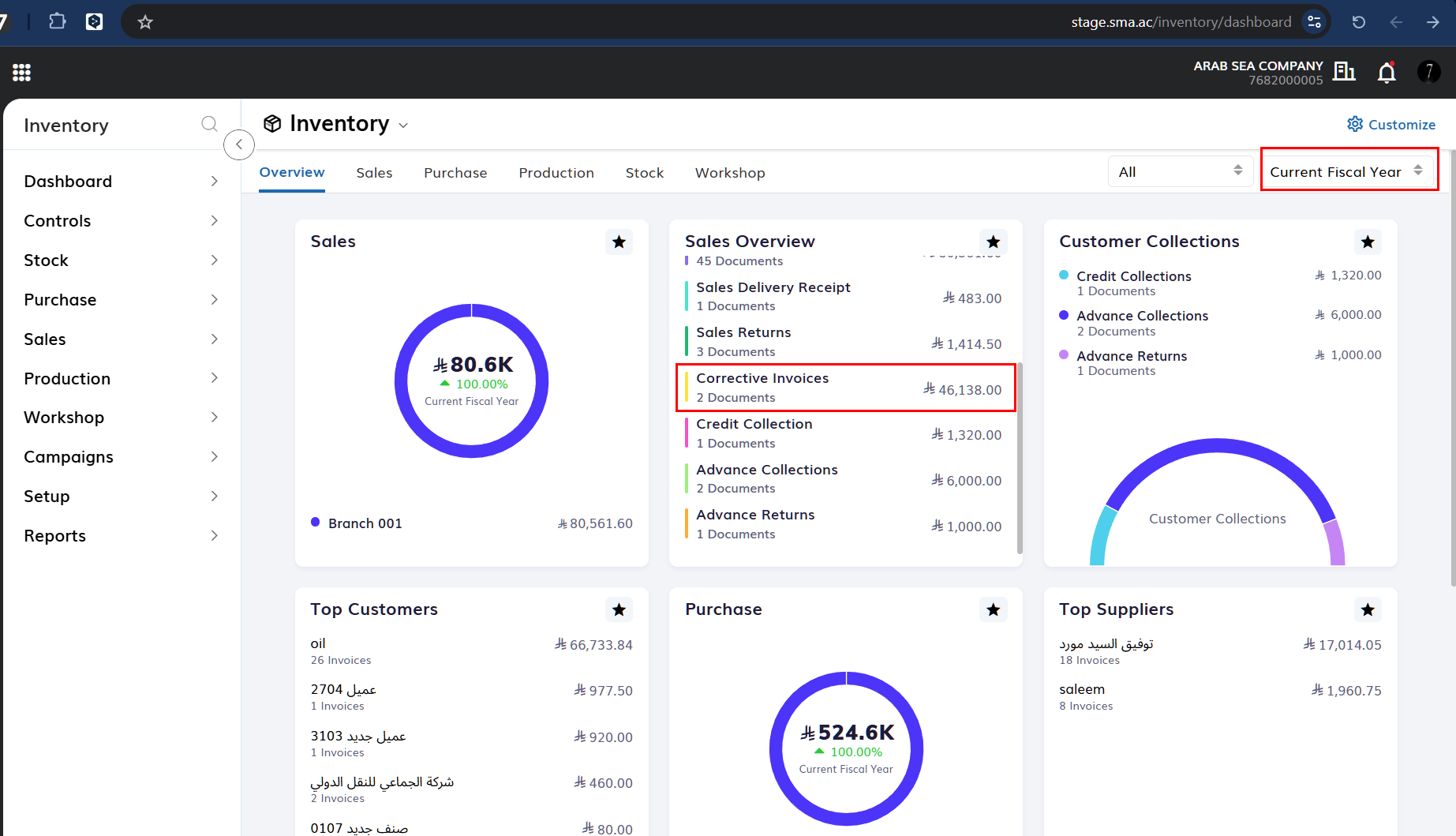Click the notifications bell icon
The image size is (1456, 836).
click(1387, 73)
